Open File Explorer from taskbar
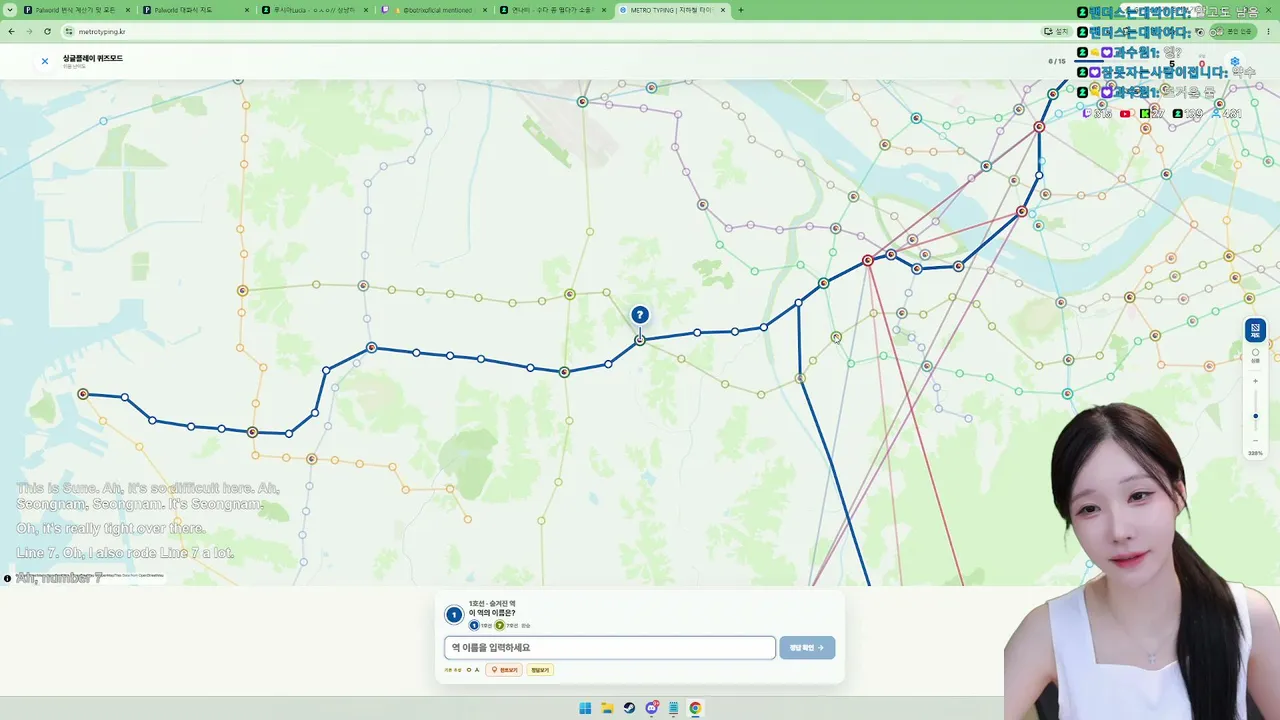The image size is (1280, 720). (x=607, y=708)
